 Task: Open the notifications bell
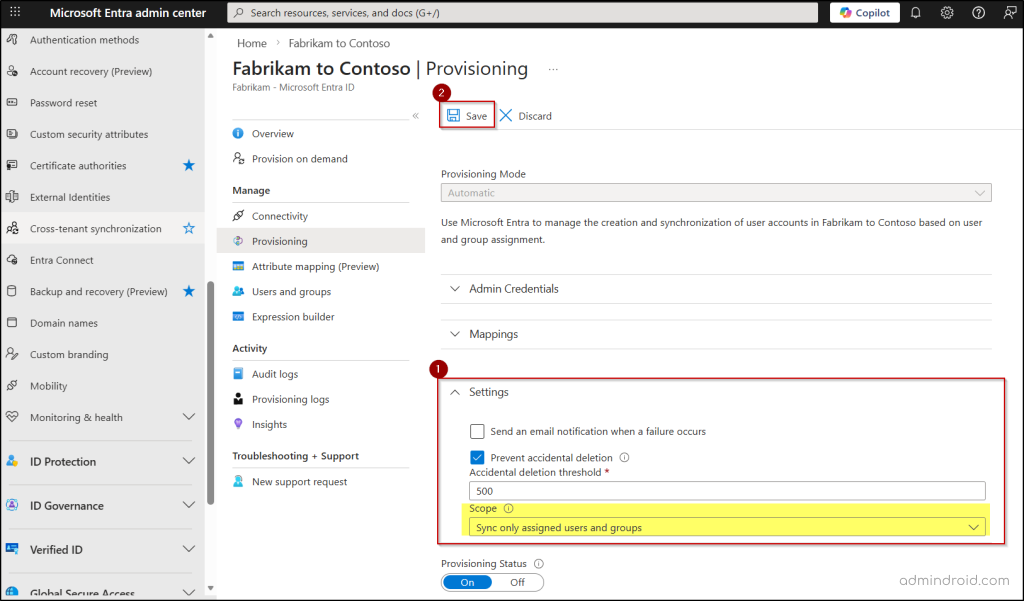tap(914, 12)
